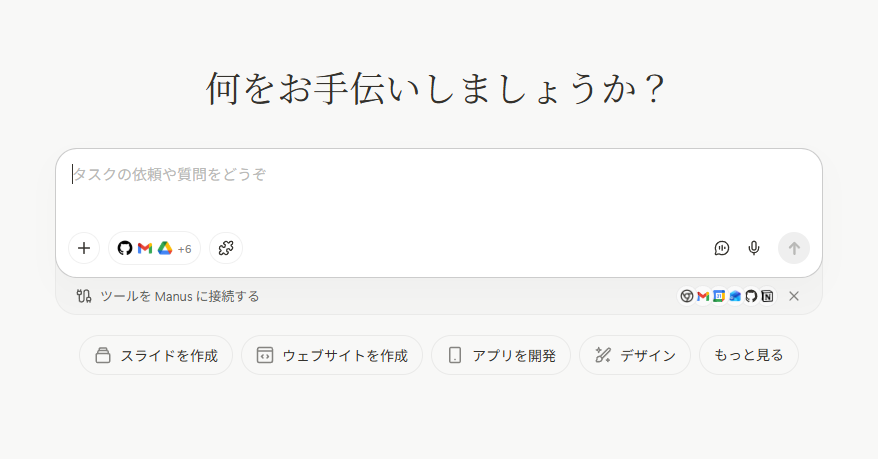Click the Google Calendar icon in banner

pyautogui.click(x=719, y=296)
